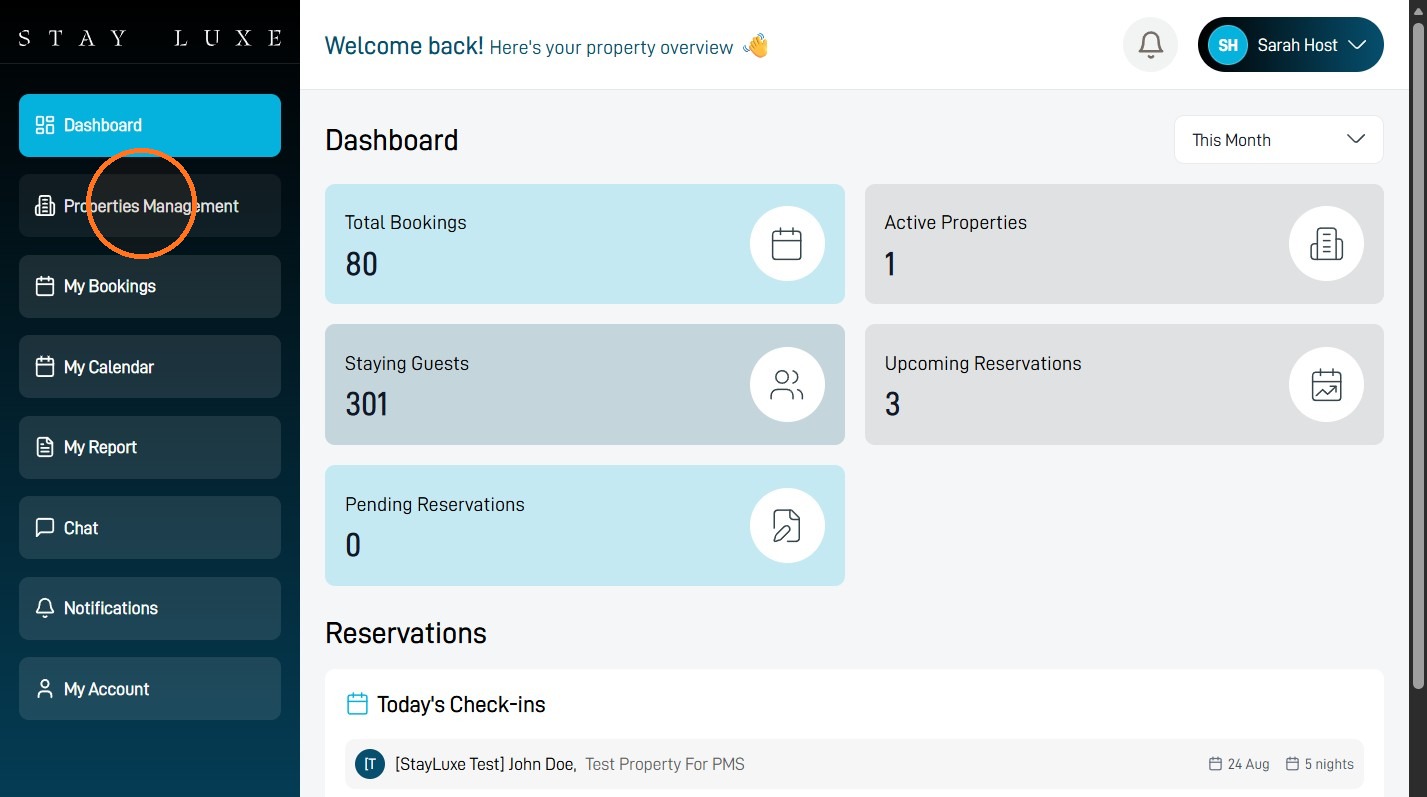Click the Upcoming Reservations chart-calendar icon
The width and height of the screenshot is (1427, 797).
1326,385
